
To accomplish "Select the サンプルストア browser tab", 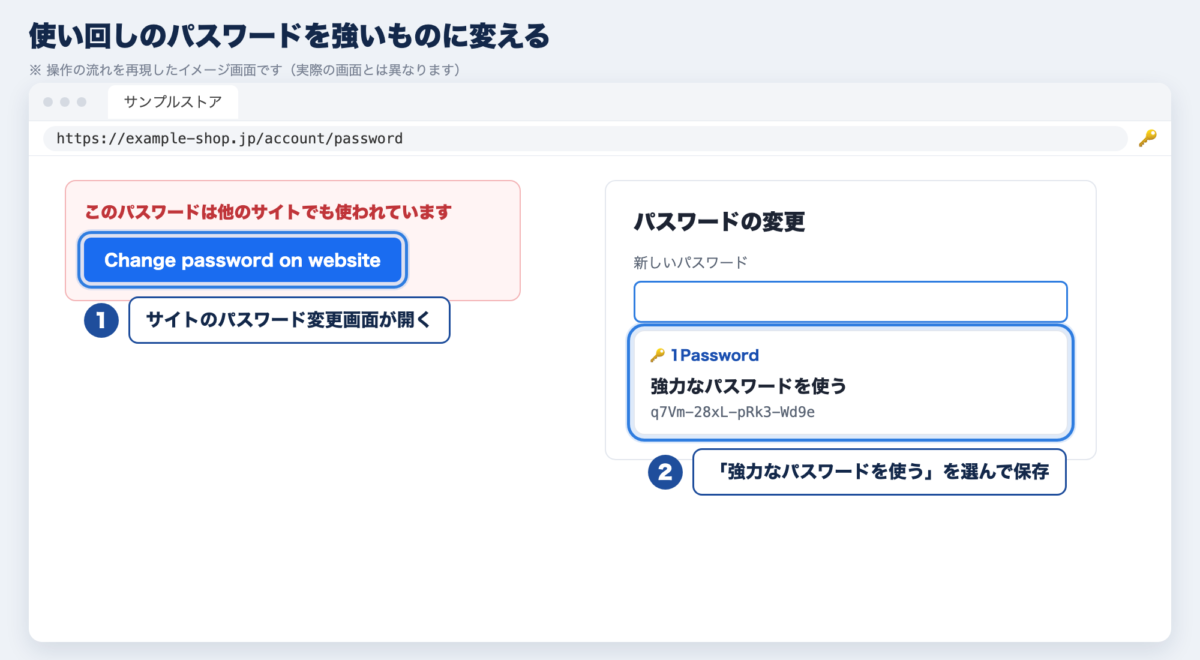I will [x=173, y=102].
